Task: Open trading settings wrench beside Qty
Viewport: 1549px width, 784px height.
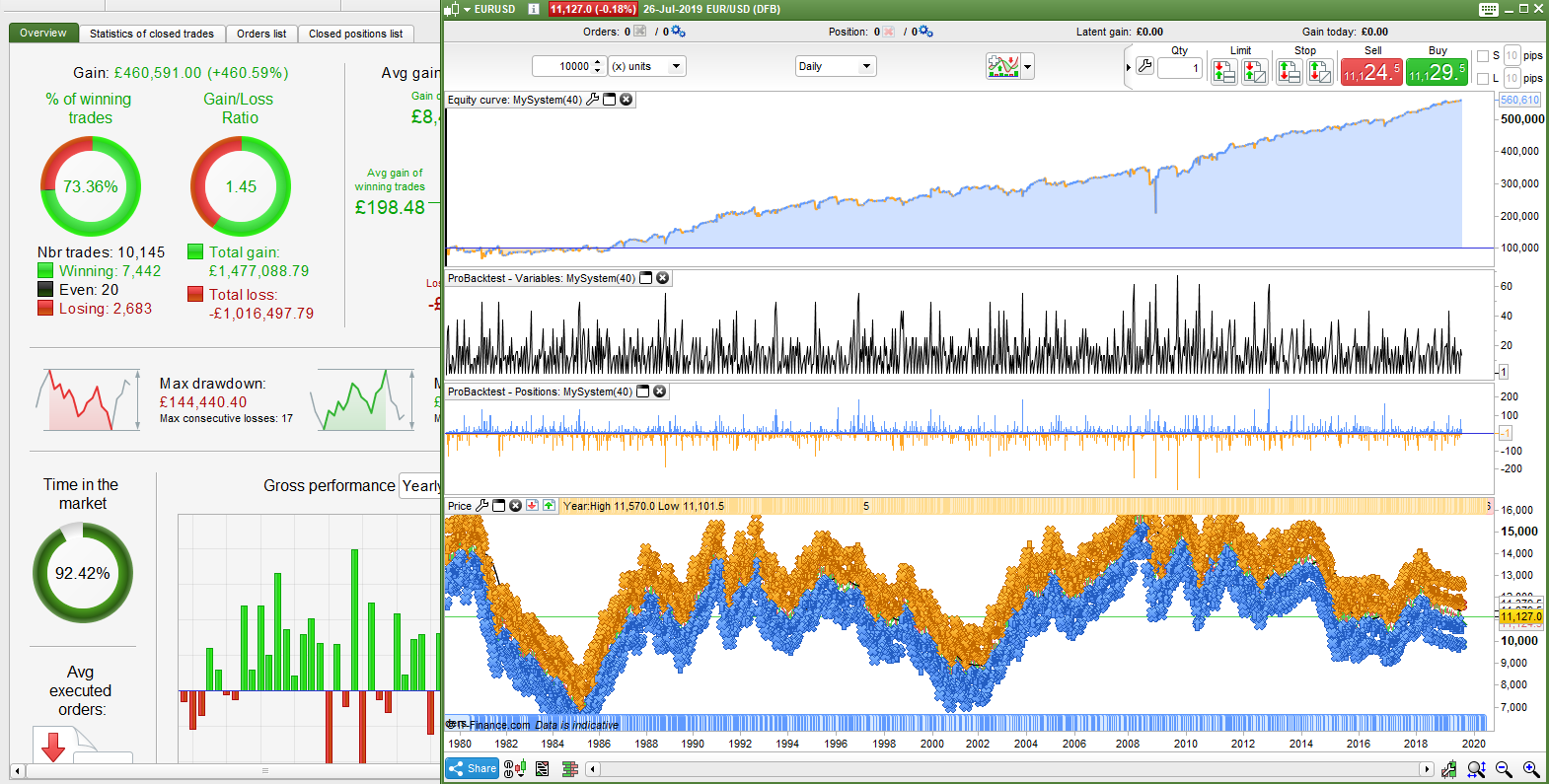Action: coord(1144,66)
